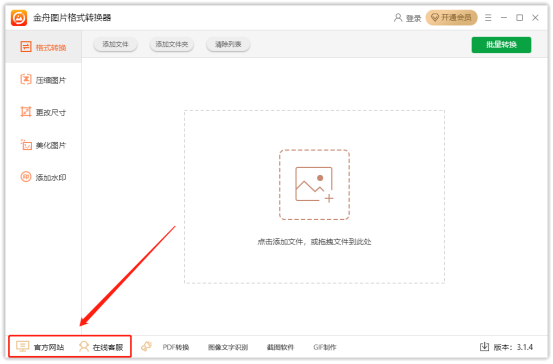This screenshot has width=553, height=364.
Task: Open the 图像文字识别 link
Action: [228, 347]
